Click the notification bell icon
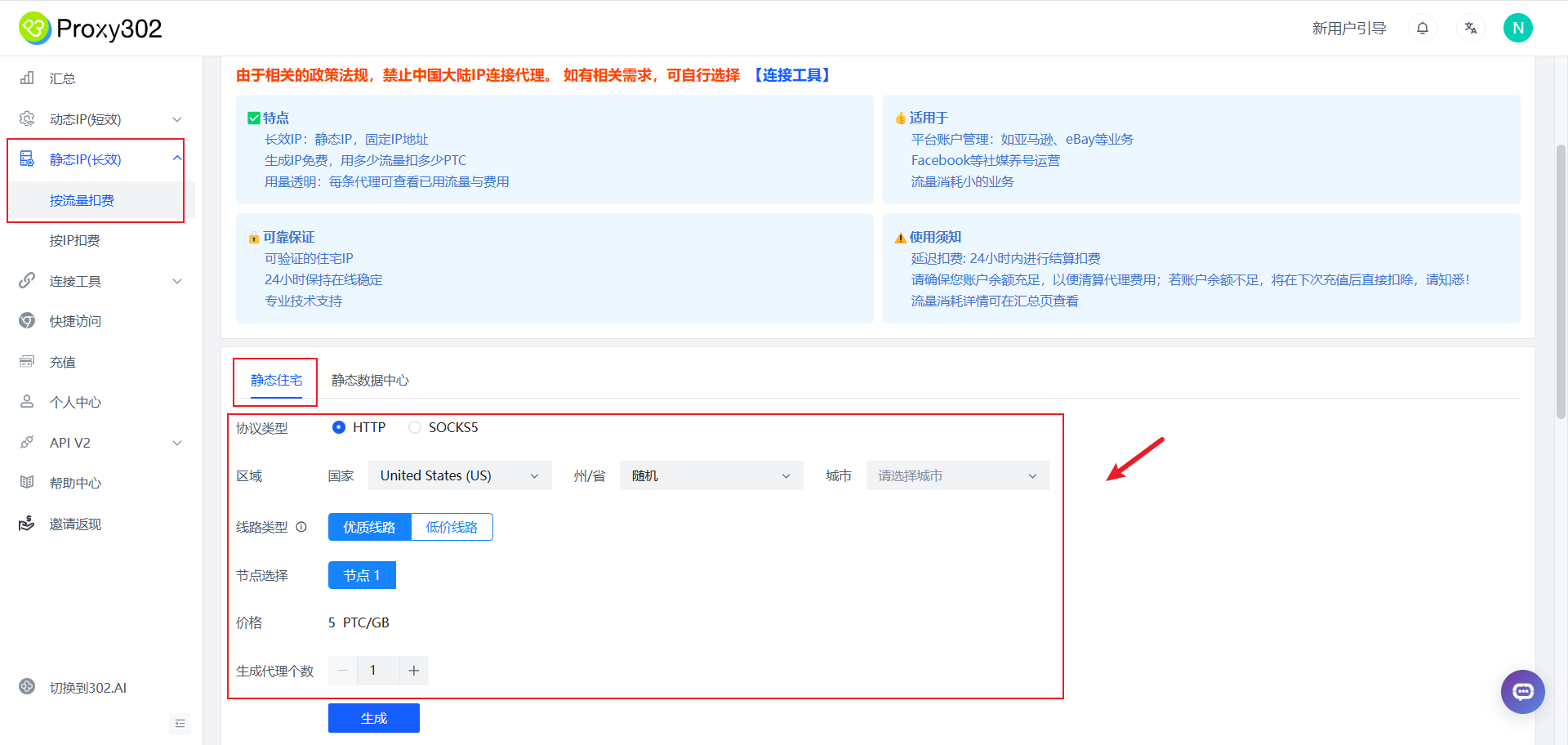Viewport: 1568px width, 745px height. (1423, 27)
